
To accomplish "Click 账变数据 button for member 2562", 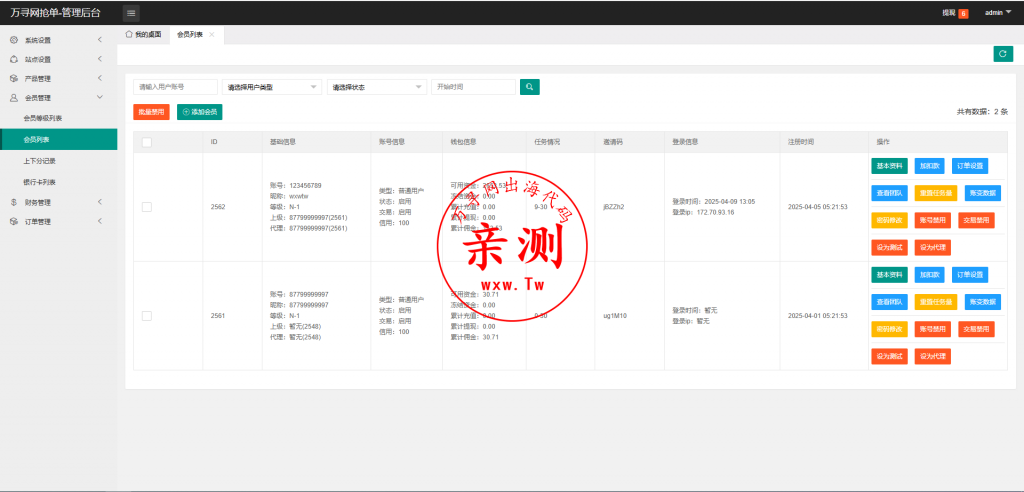I will click(983, 193).
